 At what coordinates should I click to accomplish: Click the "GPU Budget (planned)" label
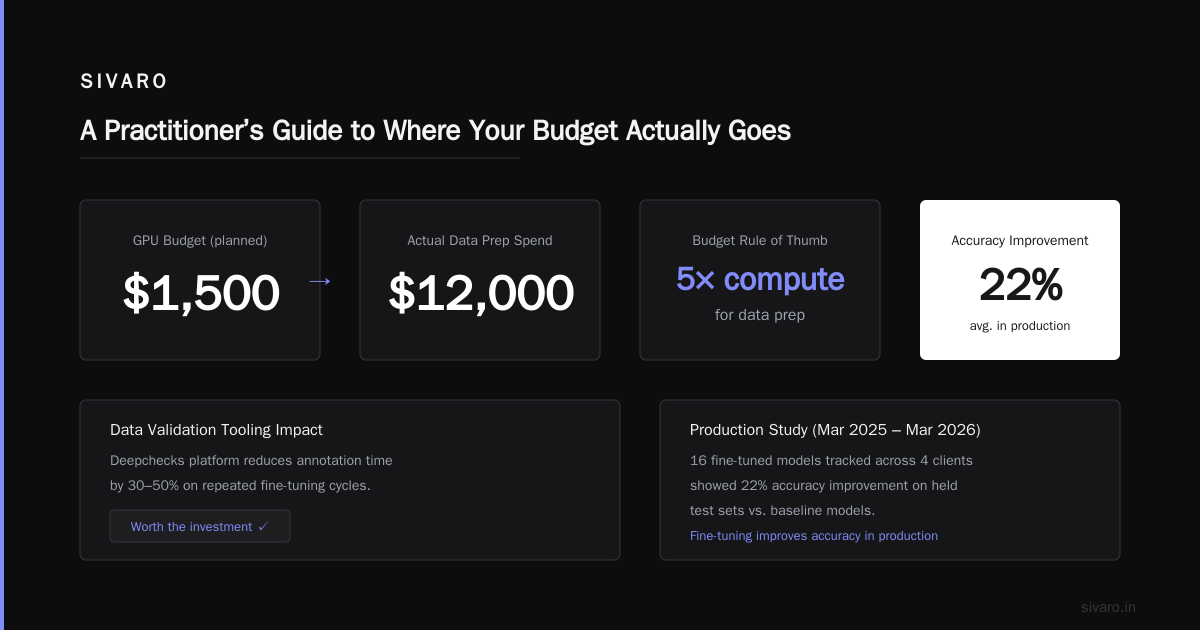[x=200, y=241]
